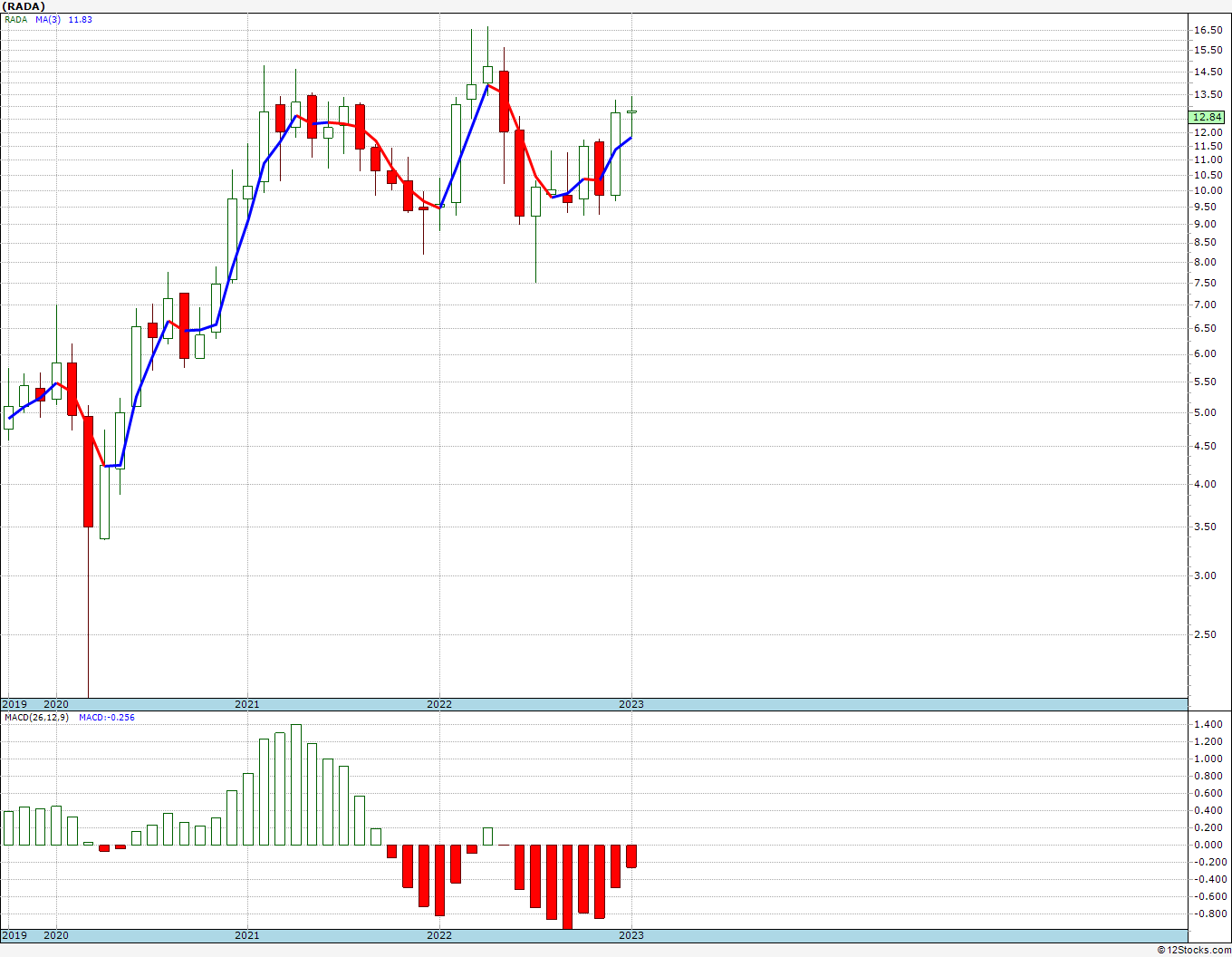Click the 1.000 MACD axis label
Image resolution: width=1232 pixels, height=957 pixels.
1208,759
